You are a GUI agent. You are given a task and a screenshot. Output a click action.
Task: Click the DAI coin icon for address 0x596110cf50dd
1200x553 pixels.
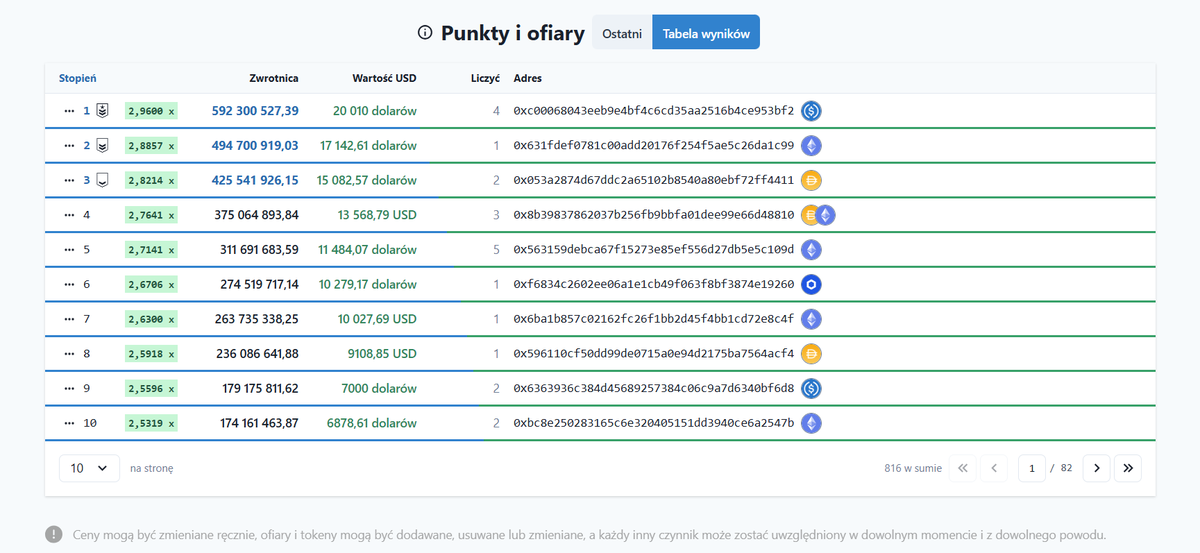point(811,354)
